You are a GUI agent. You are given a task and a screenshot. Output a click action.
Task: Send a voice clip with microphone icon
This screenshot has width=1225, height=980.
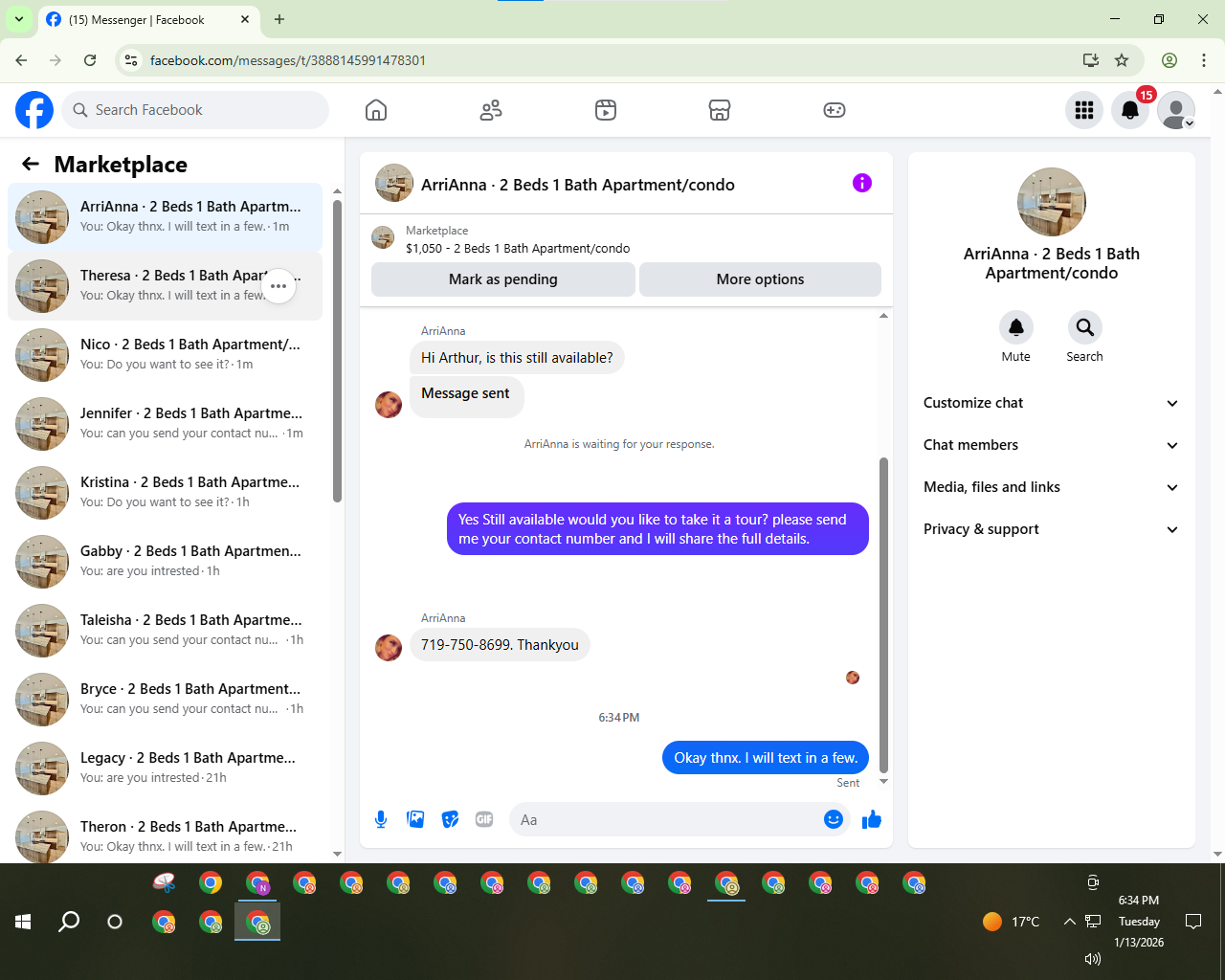click(381, 819)
